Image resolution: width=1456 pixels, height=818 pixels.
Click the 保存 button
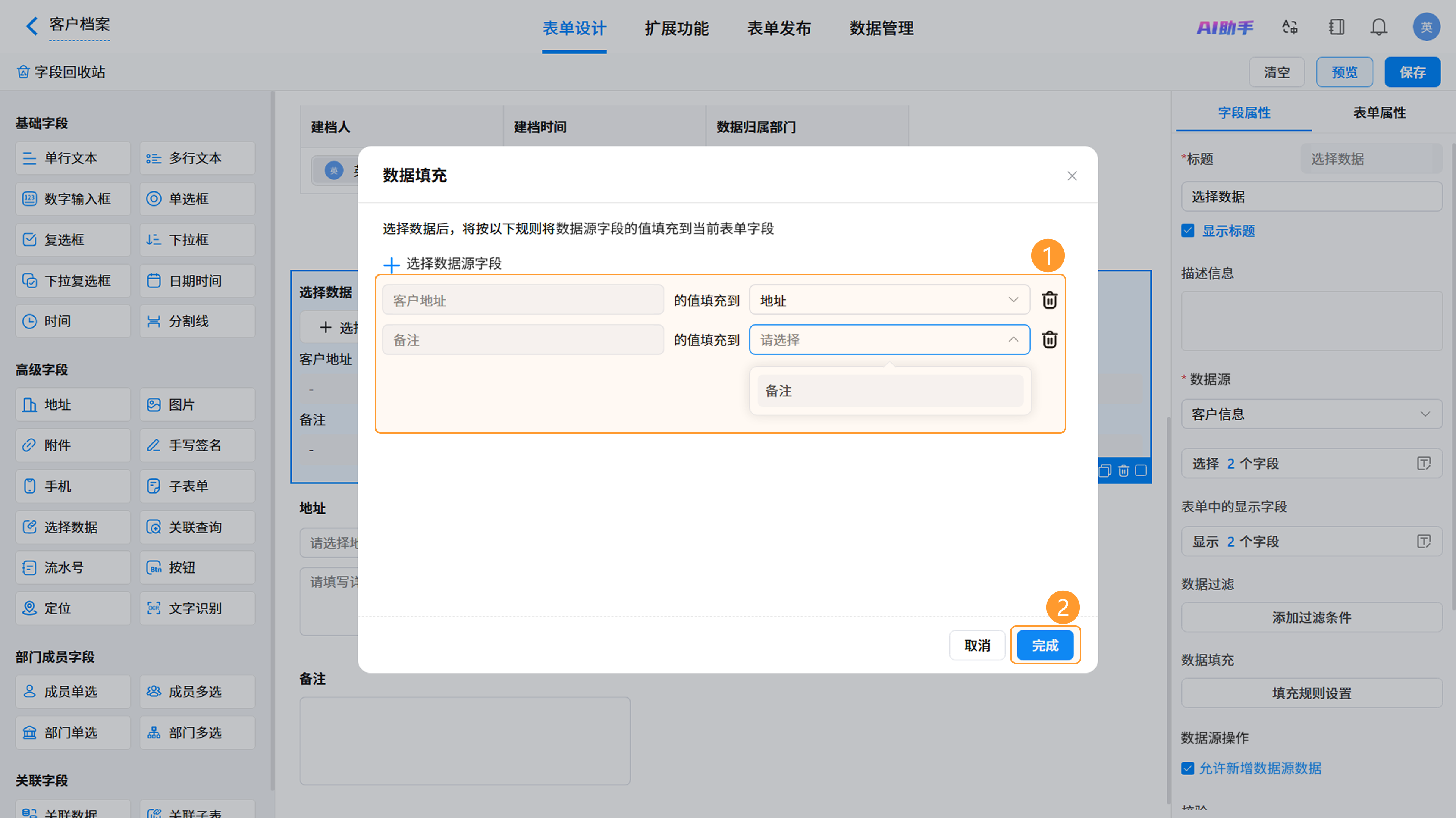click(1412, 72)
